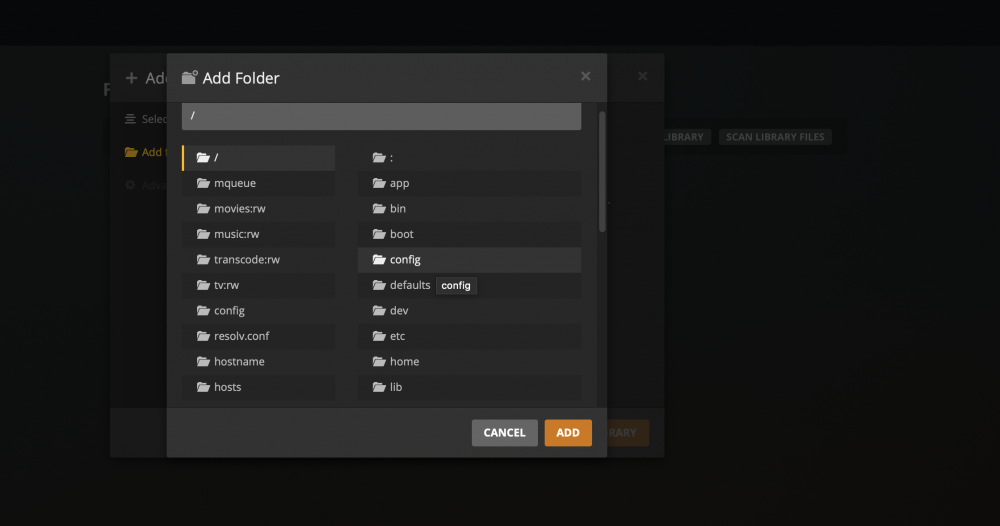Click the folder icon beside hosts

(x=203, y=387)
